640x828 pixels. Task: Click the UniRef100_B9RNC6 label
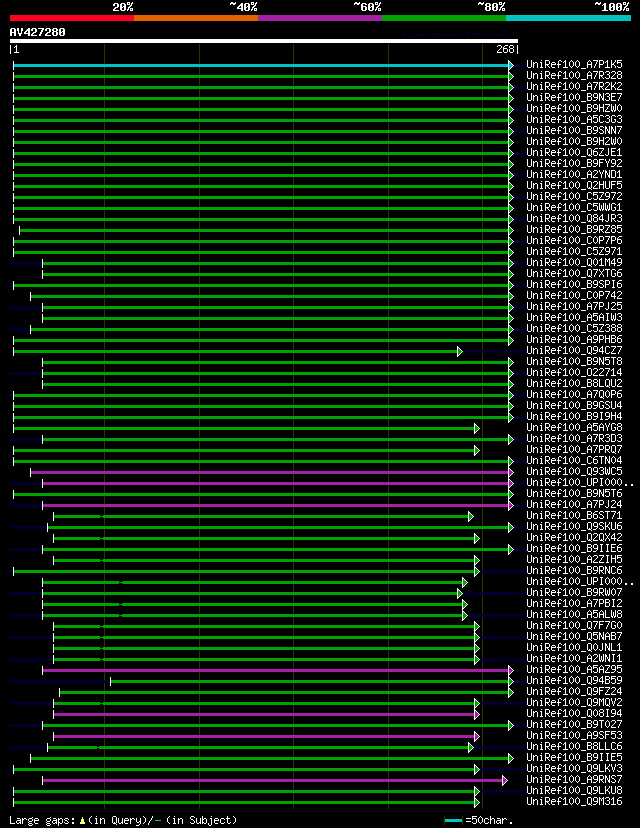click(x=574, y=571)
